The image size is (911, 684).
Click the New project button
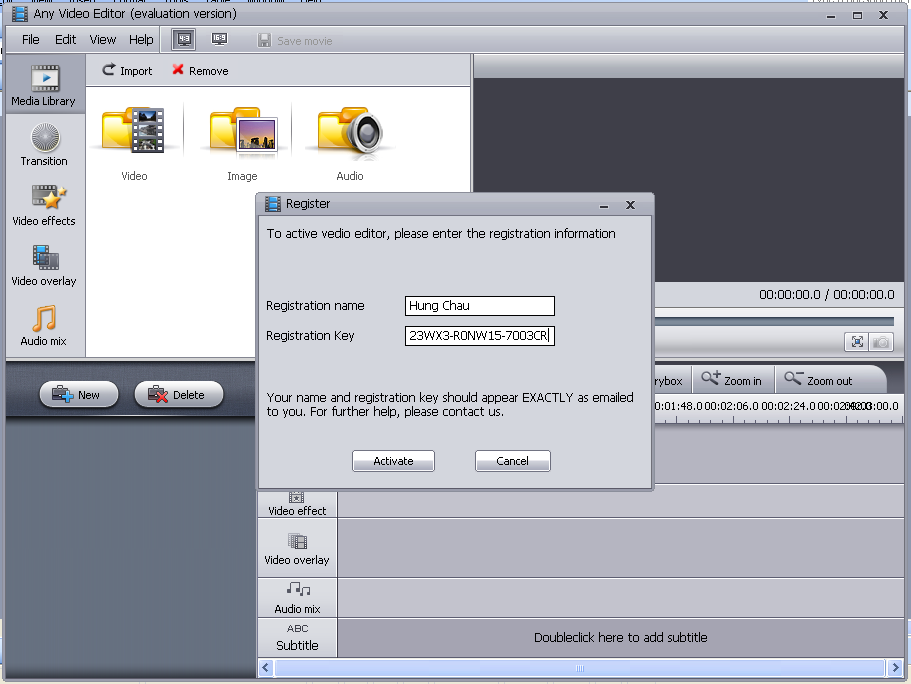(x=78, y=395)
